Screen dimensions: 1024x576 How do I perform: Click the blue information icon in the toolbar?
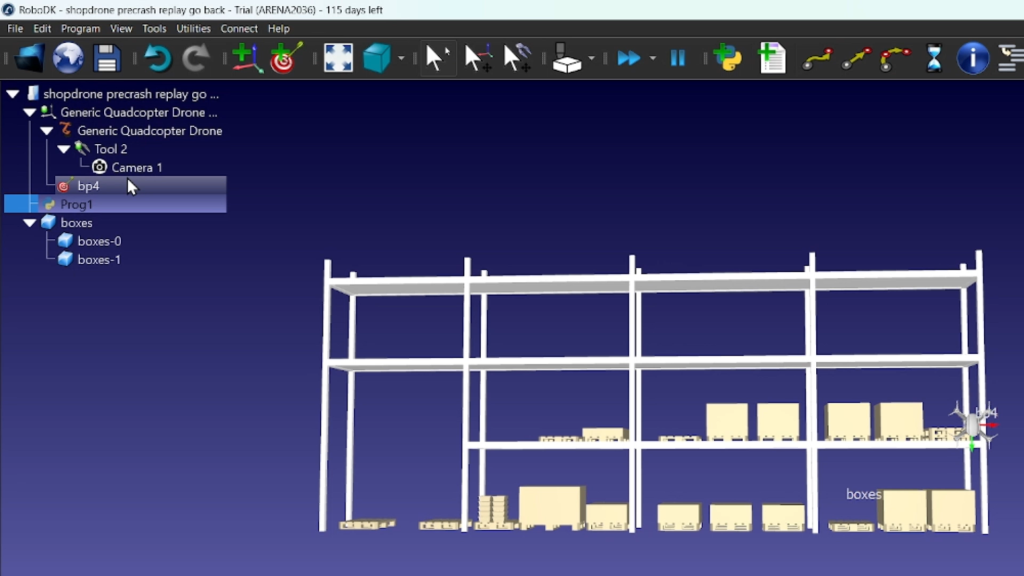pos(972,58)
